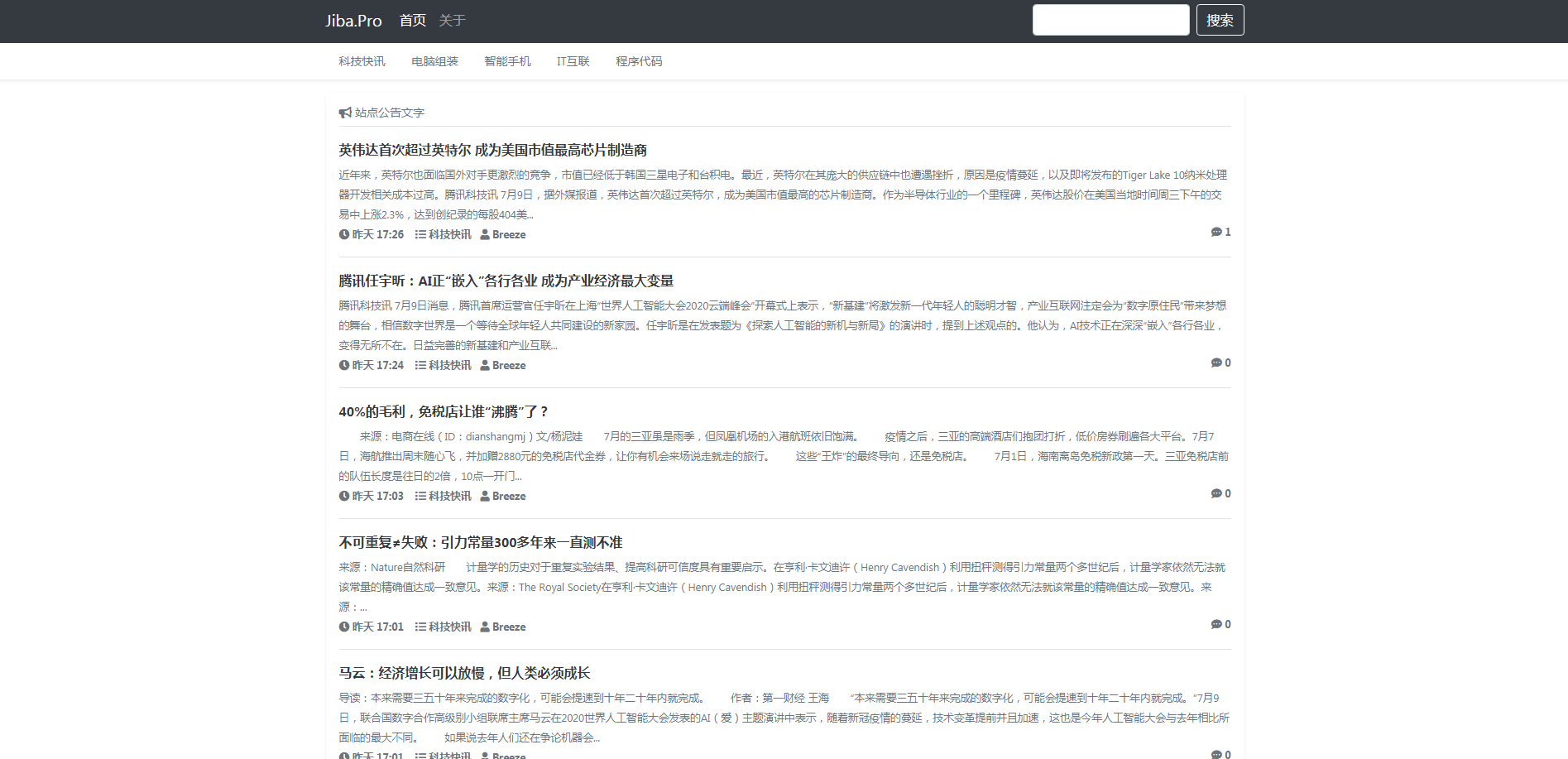Click the comment icon on the gravitational constant article

(x=1216, y=624)
